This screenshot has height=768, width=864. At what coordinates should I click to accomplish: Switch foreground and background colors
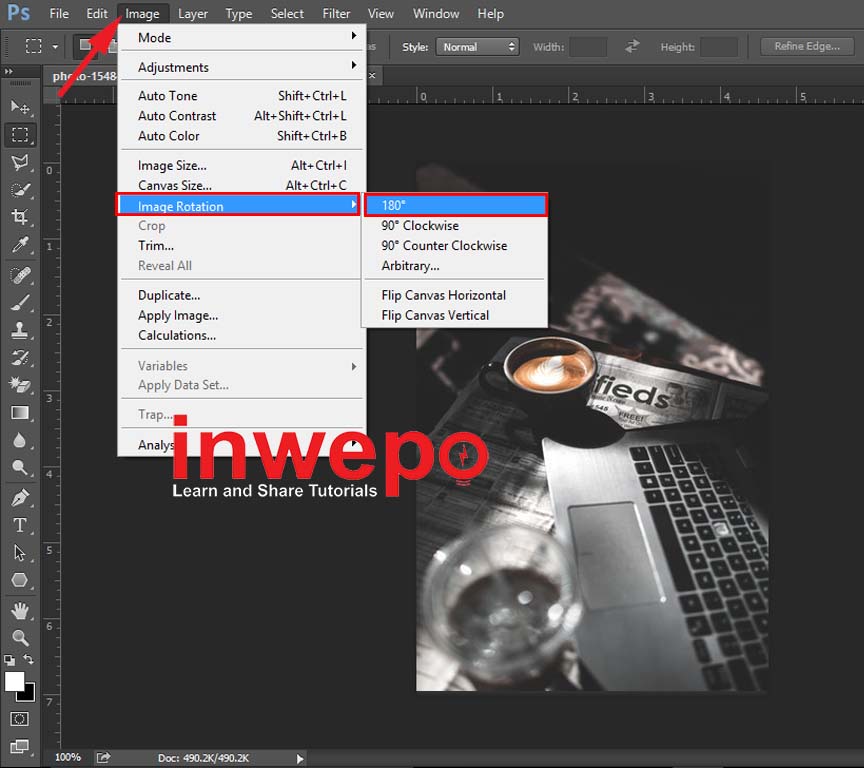29,659
